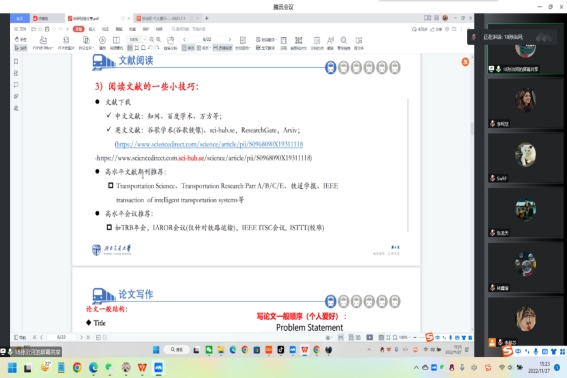Expand the File menu in WPS
The image size is (567, 378).
coord(20,29)
